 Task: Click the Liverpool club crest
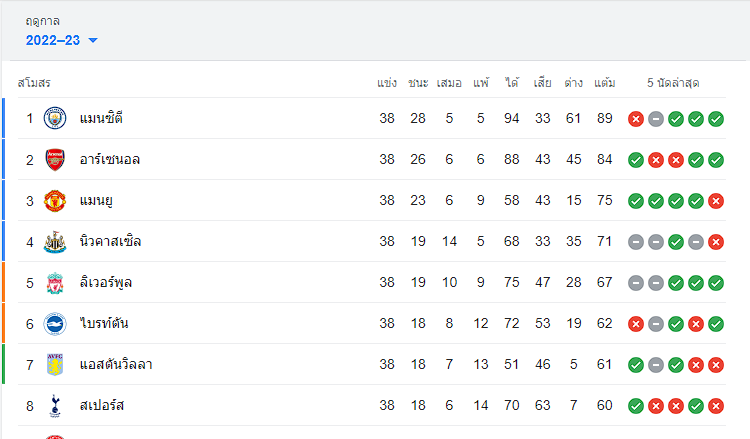click(x=55, y=283)
